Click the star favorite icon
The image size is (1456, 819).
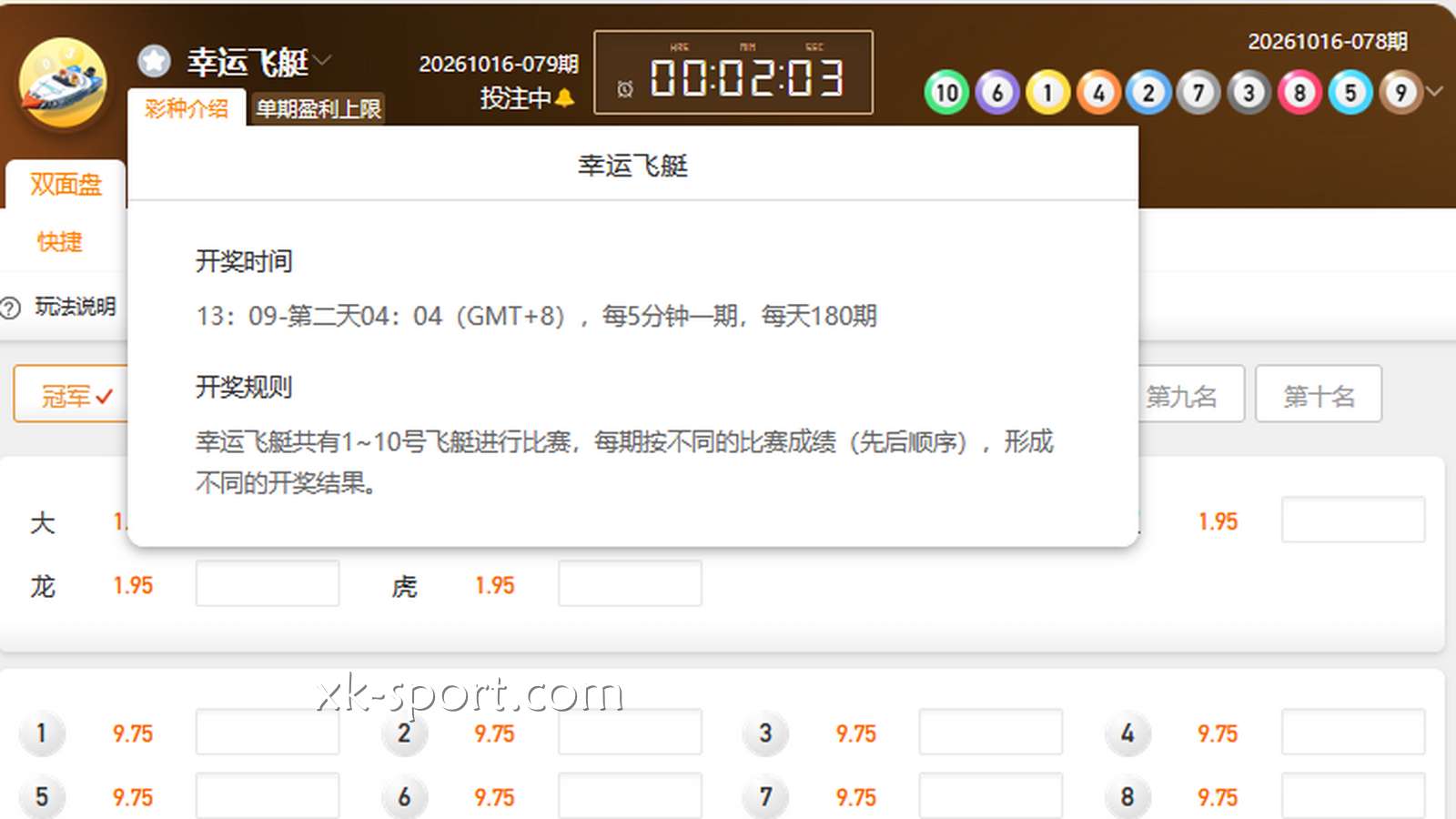pos(155,61)
